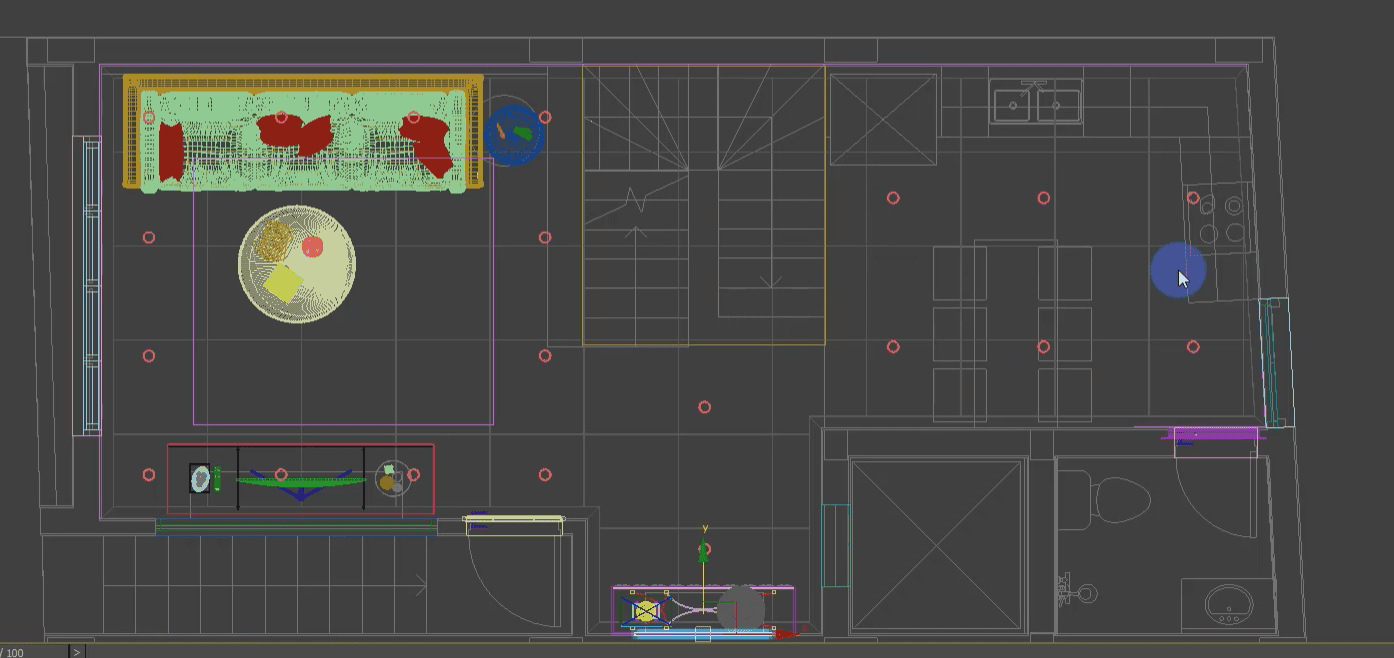The image size is (1394, 658).
Task: Click the '/ 100' time slider frame counter
Action: pos(13,652)
